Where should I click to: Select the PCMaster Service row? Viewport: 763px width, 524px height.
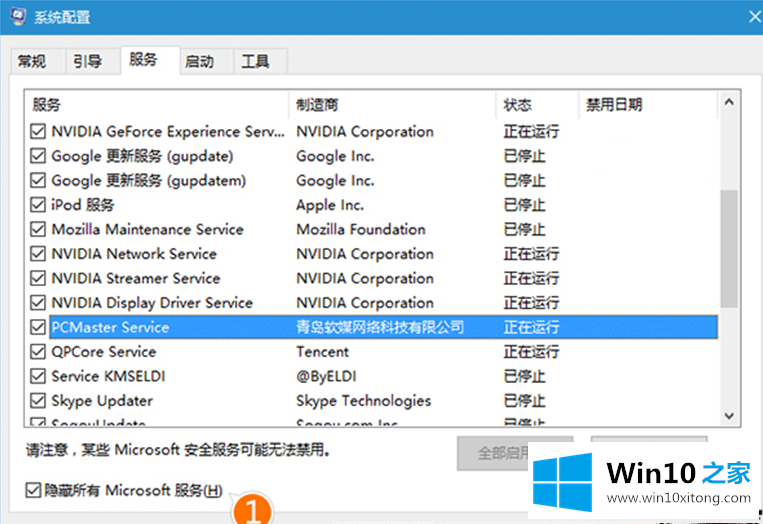tap(373, 327)
